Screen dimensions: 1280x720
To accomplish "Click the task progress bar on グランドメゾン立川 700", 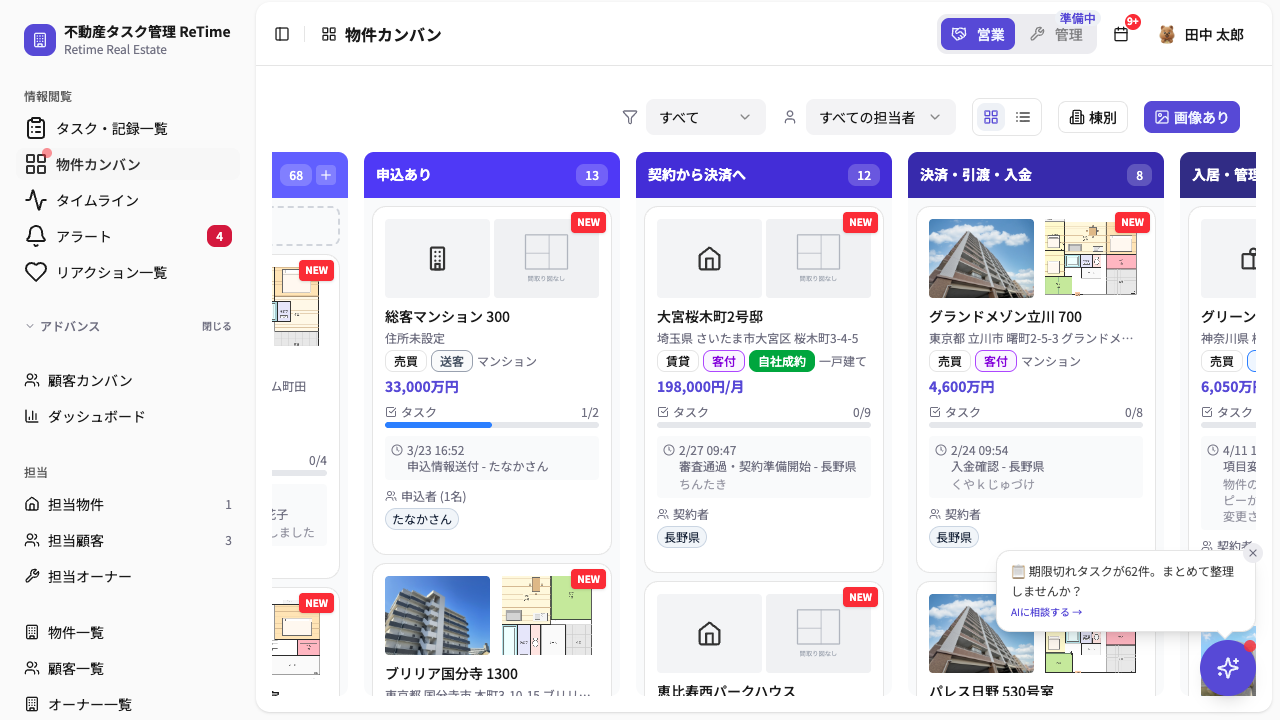I will click(1036, 425).
